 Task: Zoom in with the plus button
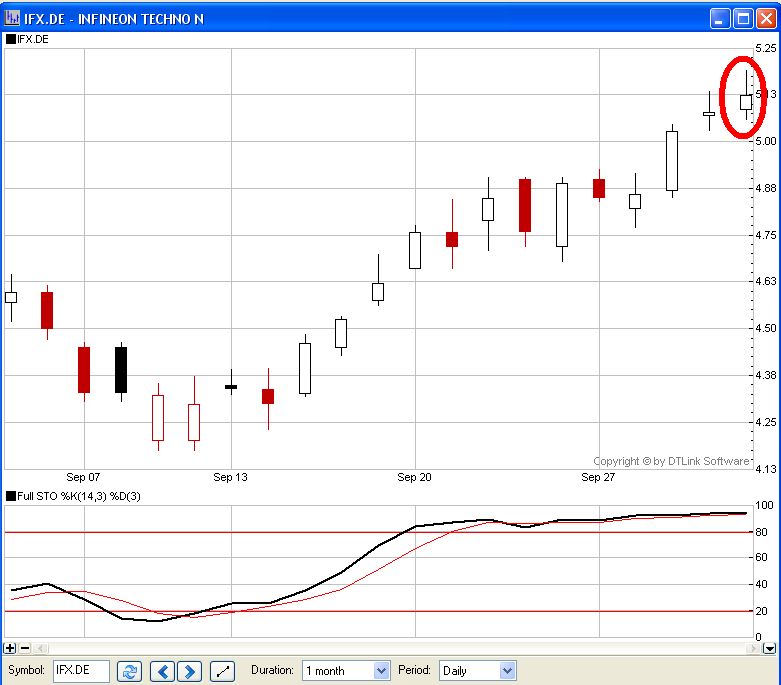[10, 648]
